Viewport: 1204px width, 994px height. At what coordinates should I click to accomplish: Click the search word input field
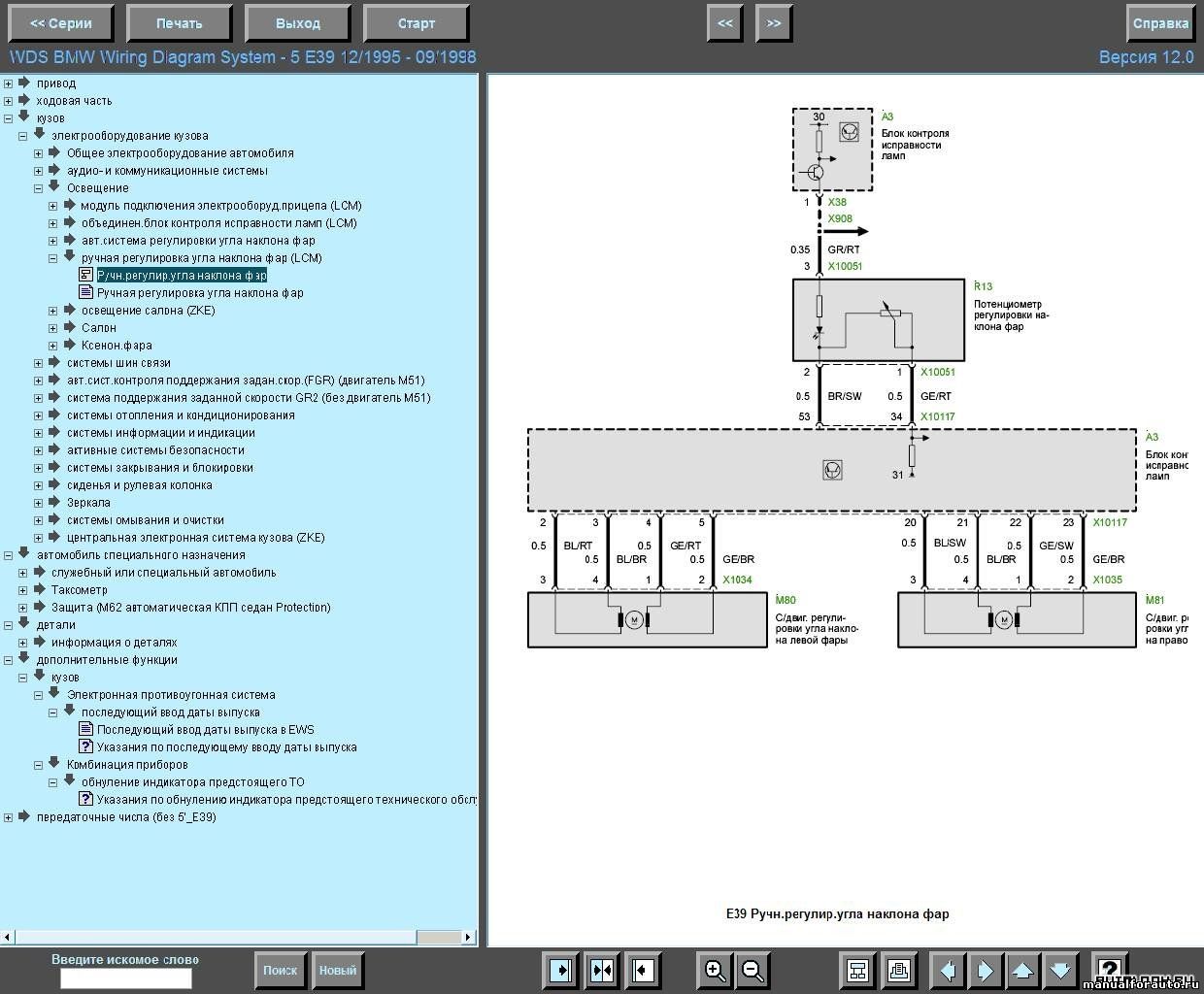coord(126,978)
